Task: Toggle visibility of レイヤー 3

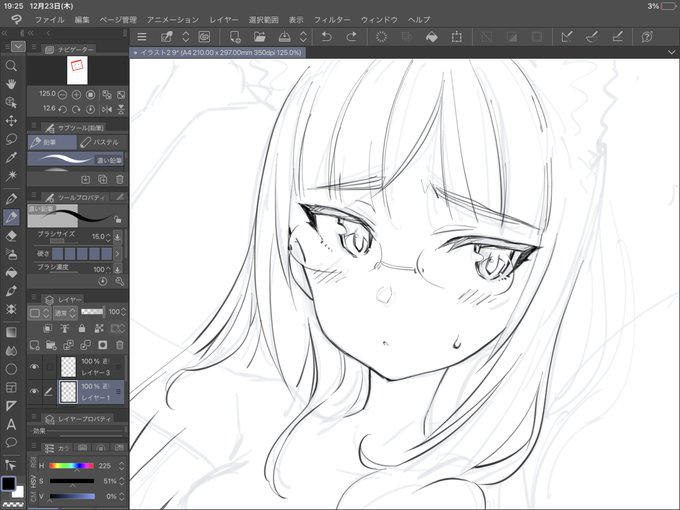Action: 34,367
